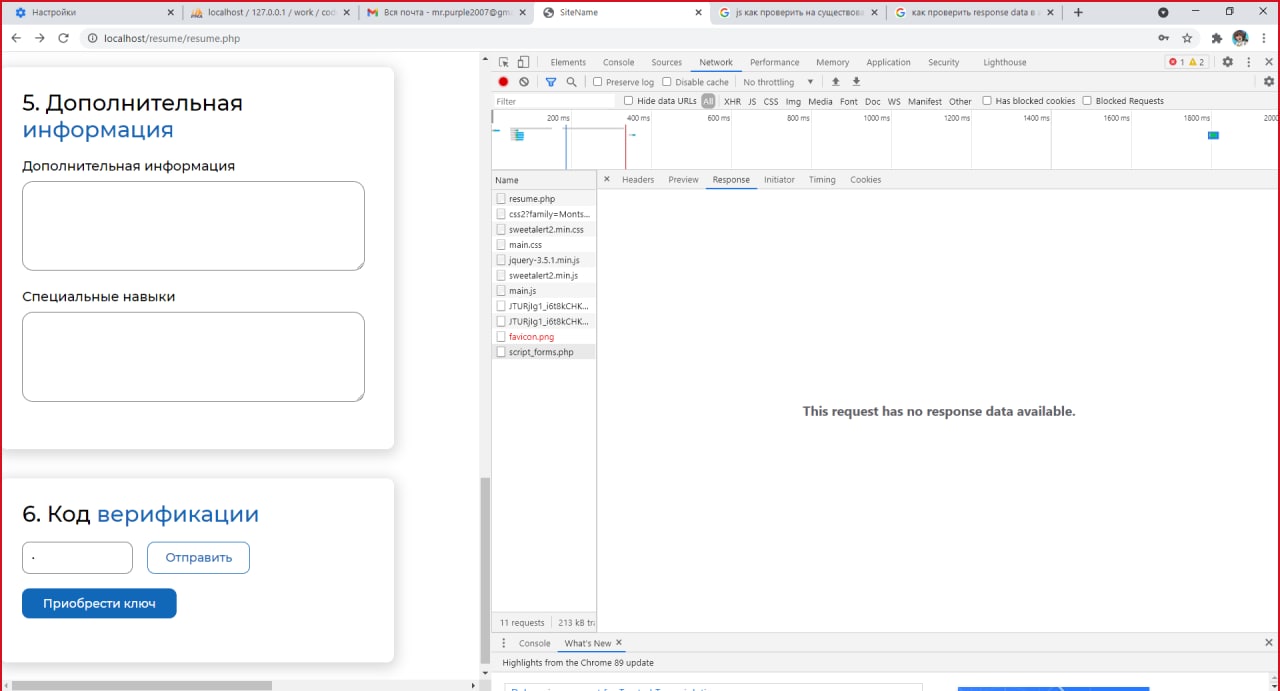Image resolution: width=1280 pixels, height=691 pixels.
Task: Stop recording the network log
Action: pyautogui.click(x=504, y=82)
